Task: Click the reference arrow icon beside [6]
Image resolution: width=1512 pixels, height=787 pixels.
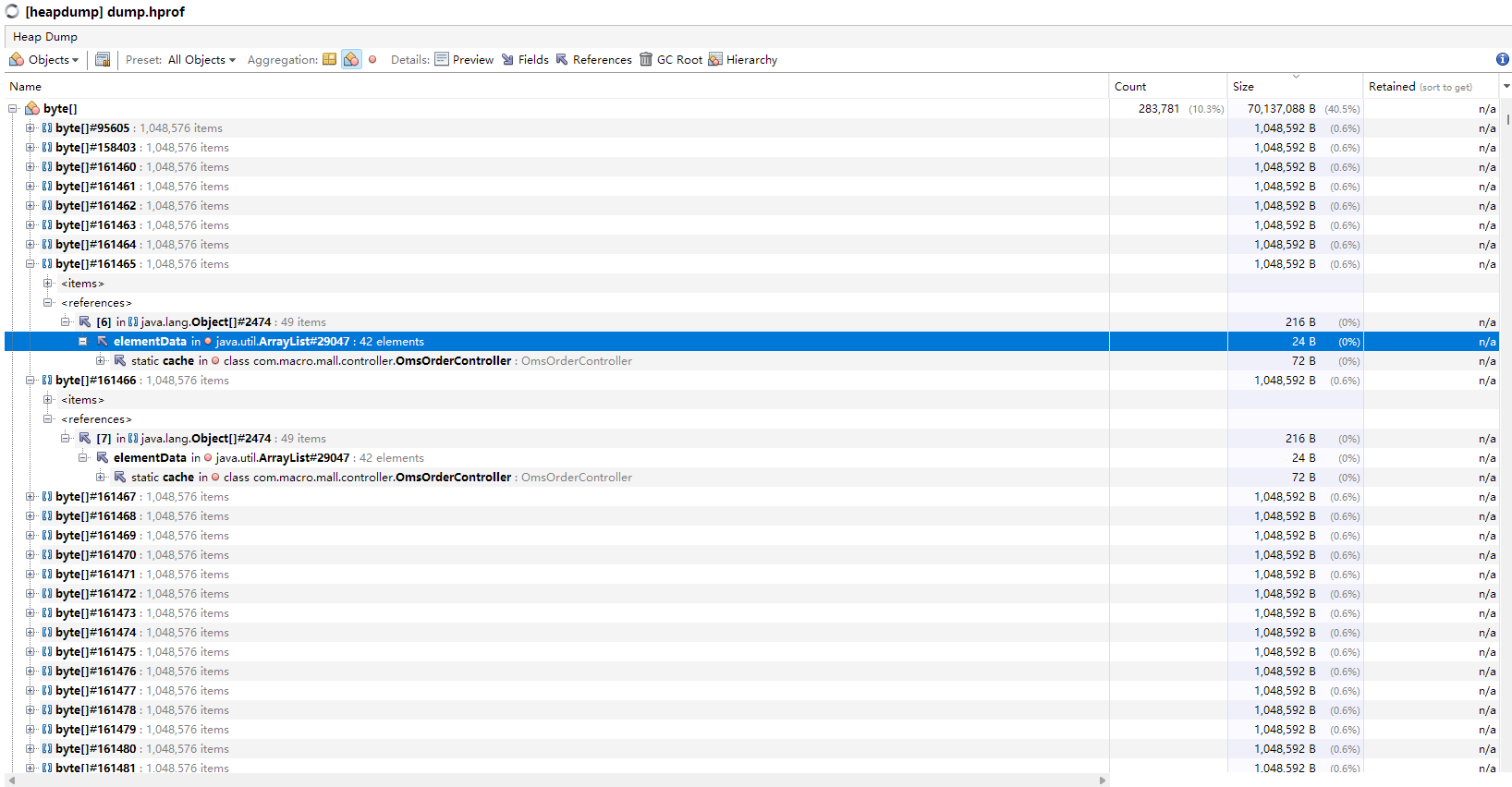Action: tap(85, 321)
